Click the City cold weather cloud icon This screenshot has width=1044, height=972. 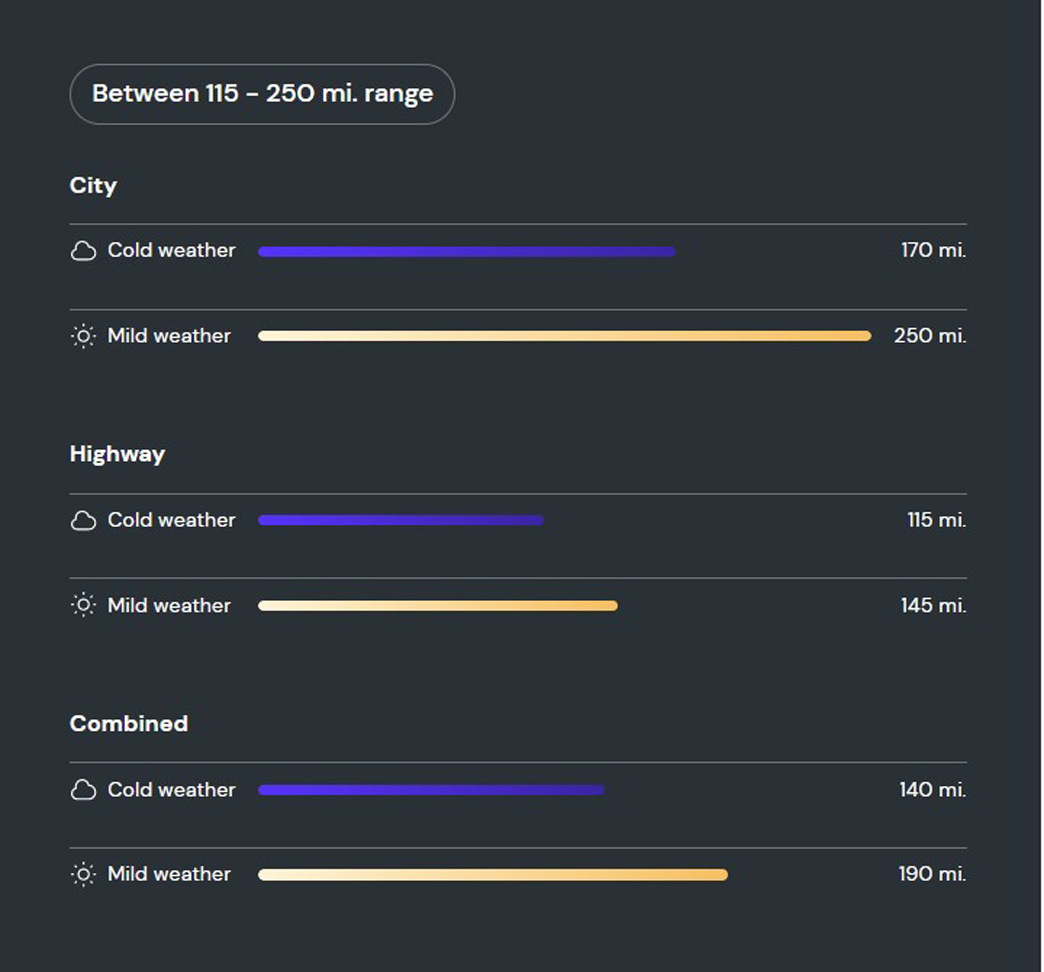tap(84, 251)
